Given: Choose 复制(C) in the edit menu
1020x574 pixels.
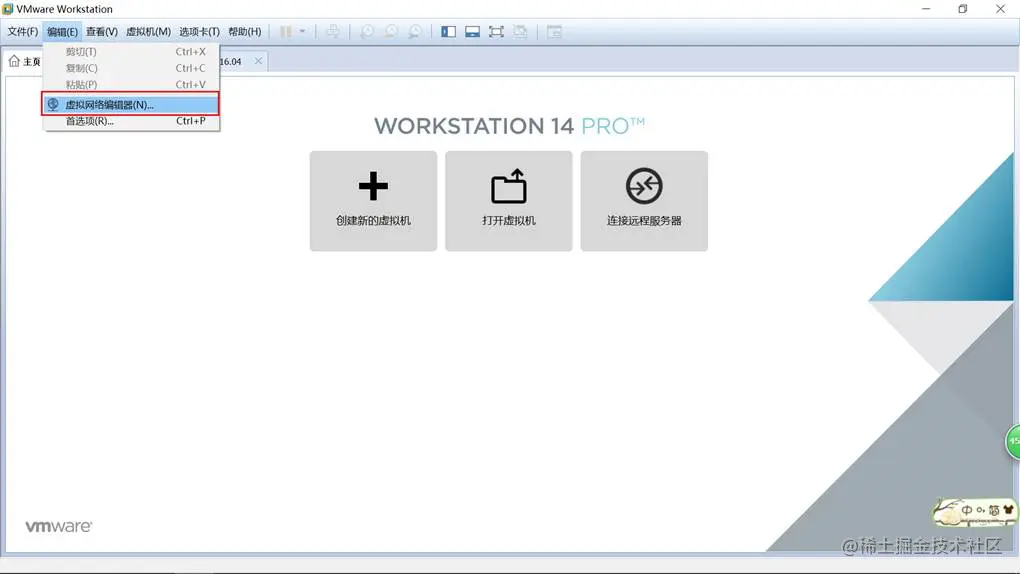Looking at the screenshot, I should pyautogui.click(x=131, y=68).
